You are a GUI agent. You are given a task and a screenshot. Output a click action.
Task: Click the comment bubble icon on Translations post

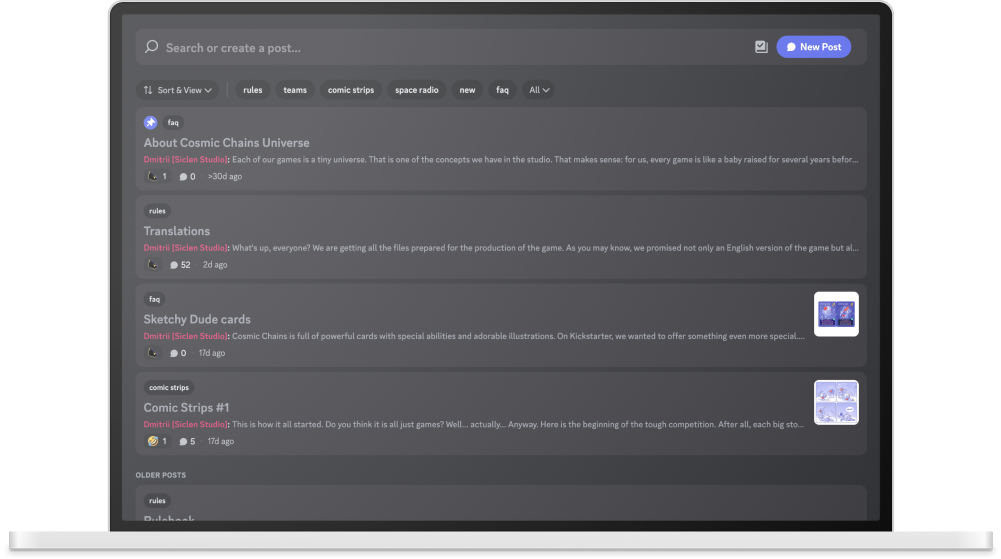point(174,265)
